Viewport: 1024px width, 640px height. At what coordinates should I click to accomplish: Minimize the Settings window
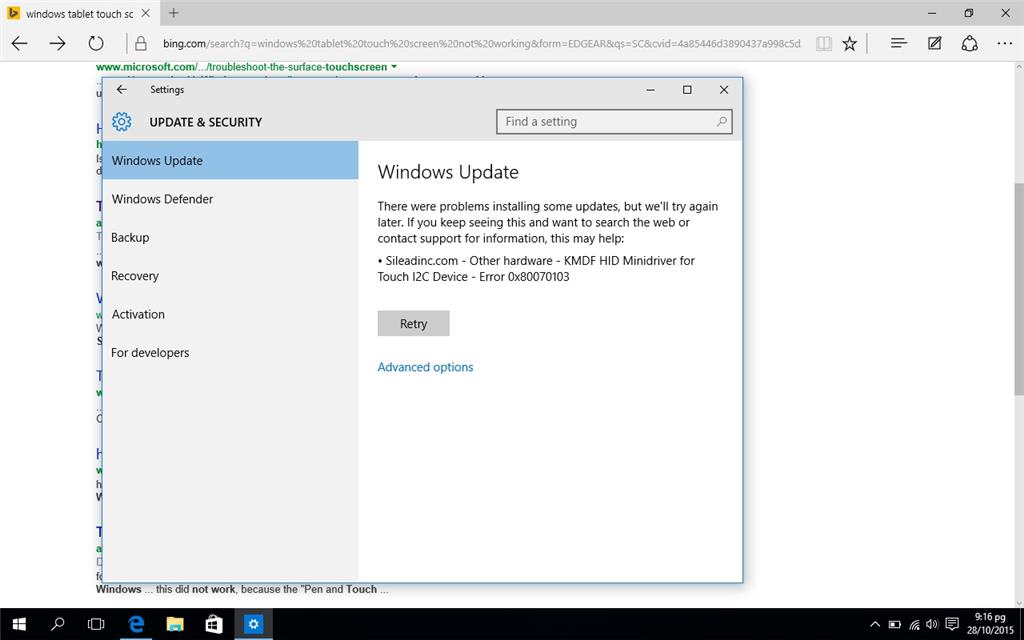click(650, 89)
